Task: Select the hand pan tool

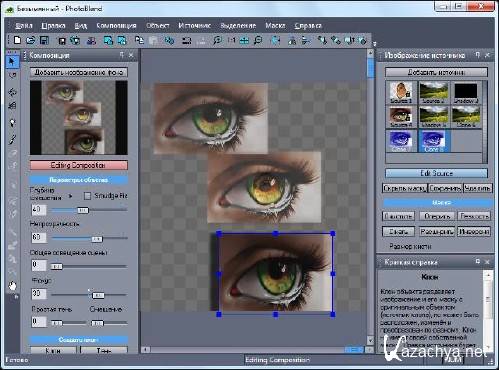Action: pyautogui.click(x=12, y=286)
